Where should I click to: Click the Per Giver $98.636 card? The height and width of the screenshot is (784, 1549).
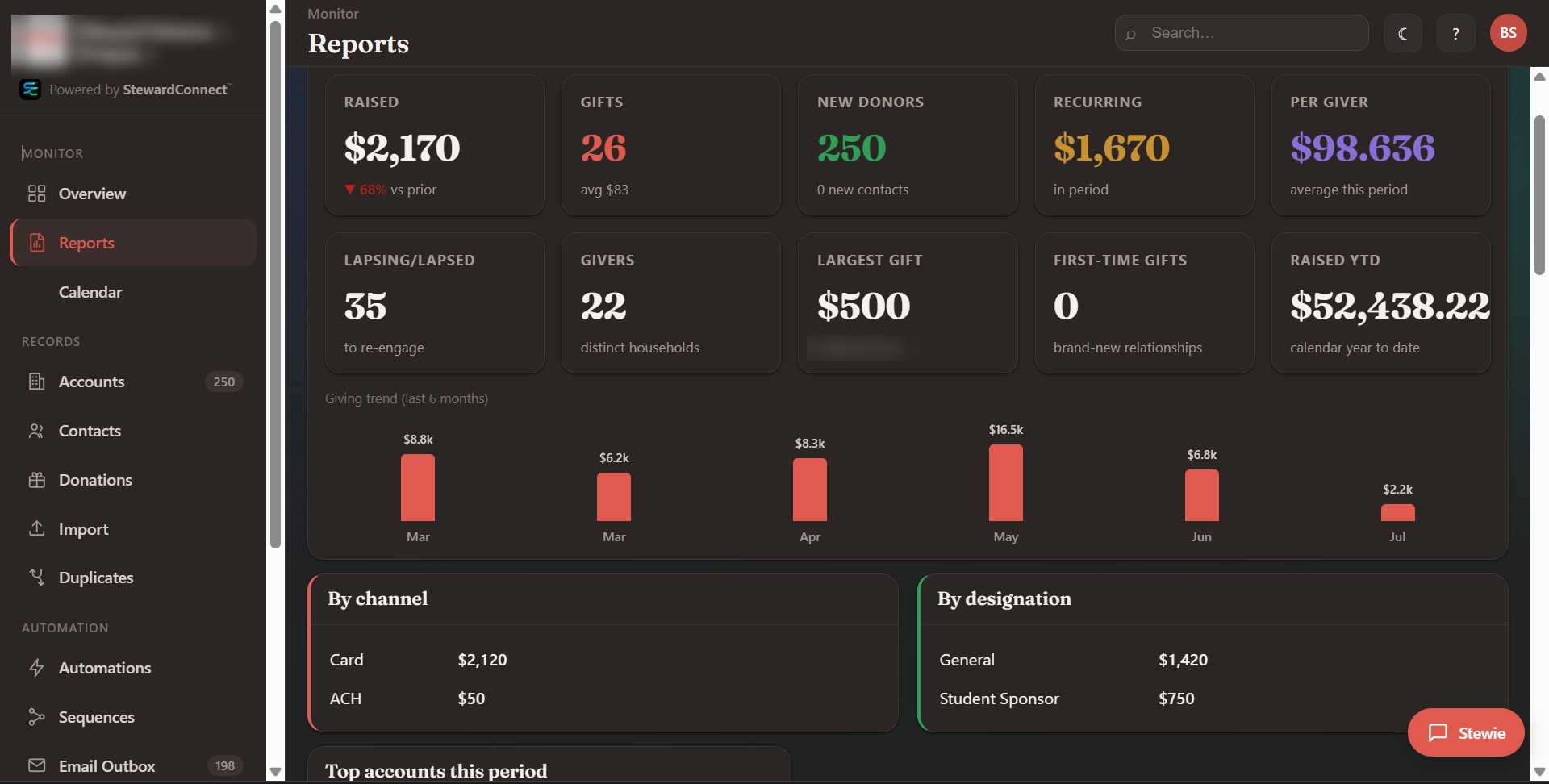[1381, 145]
